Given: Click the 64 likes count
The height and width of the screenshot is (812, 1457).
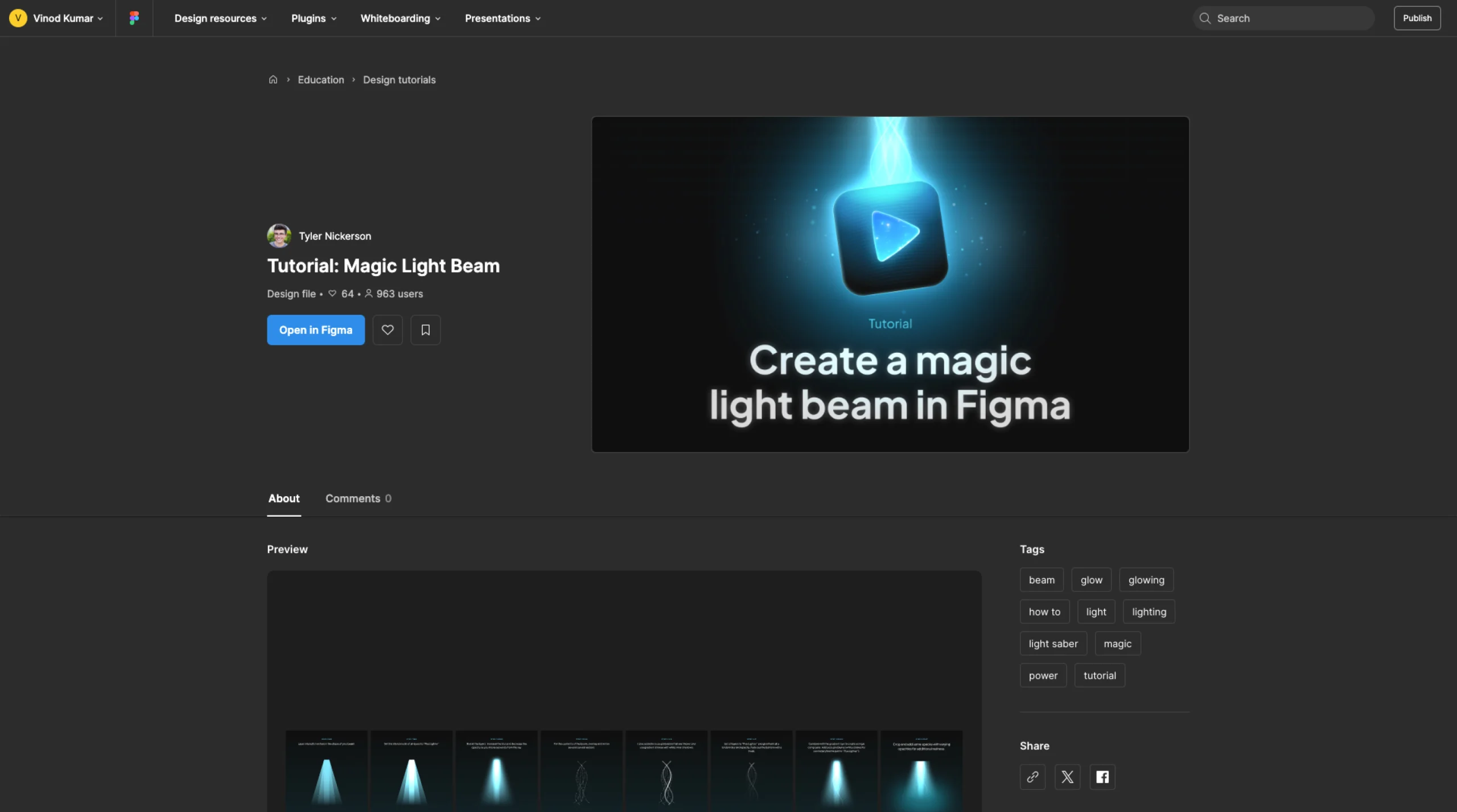Looking at the screenshot, I should (347, 294).
